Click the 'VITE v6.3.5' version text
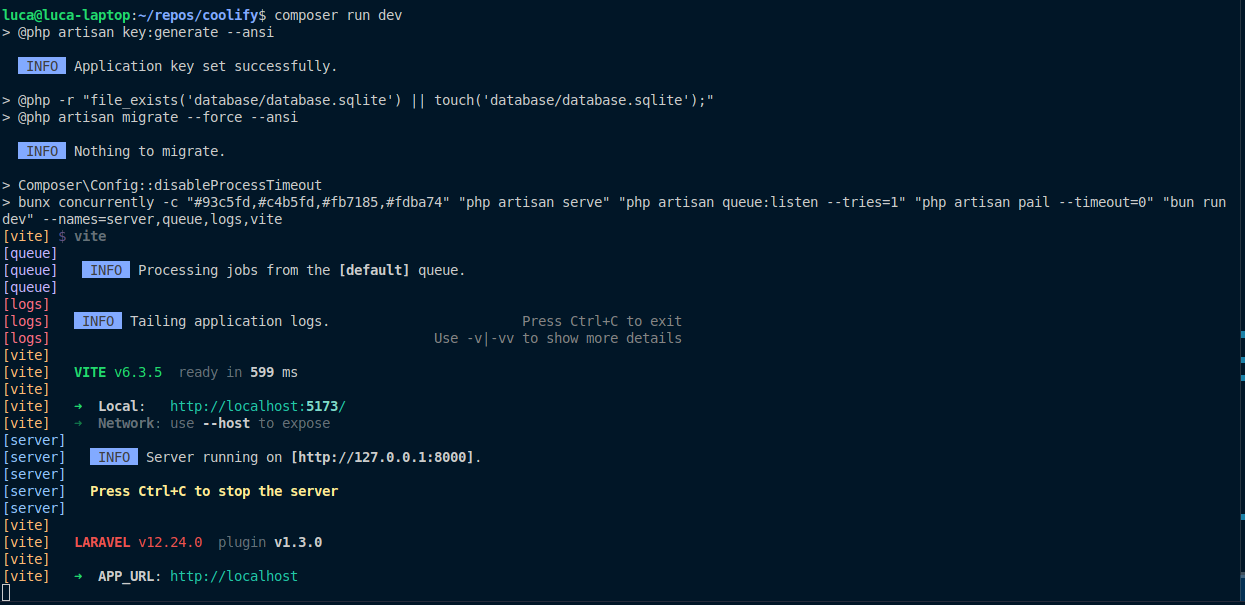 (x=118, y=372)
